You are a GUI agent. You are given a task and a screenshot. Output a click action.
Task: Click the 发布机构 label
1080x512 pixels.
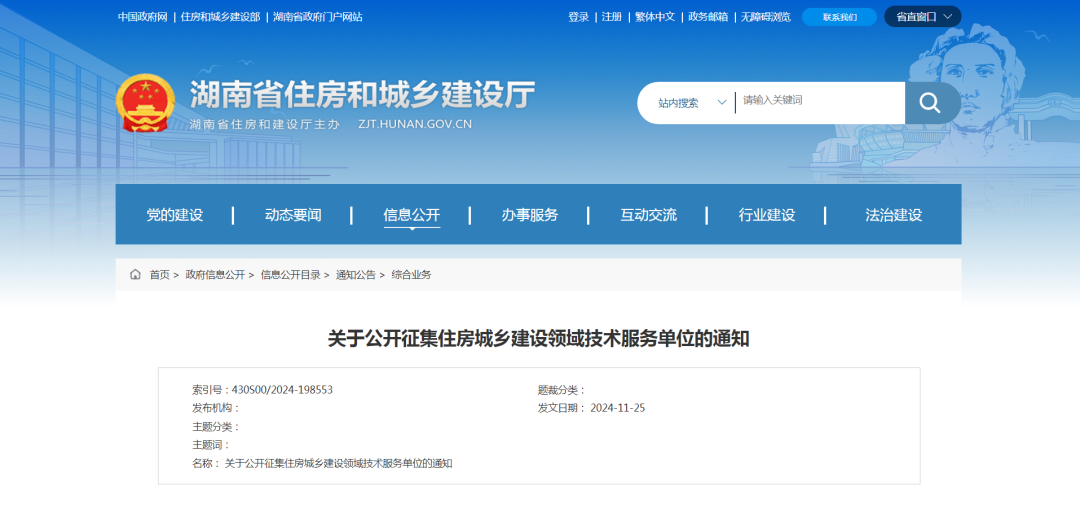click(x=216, y=408)
